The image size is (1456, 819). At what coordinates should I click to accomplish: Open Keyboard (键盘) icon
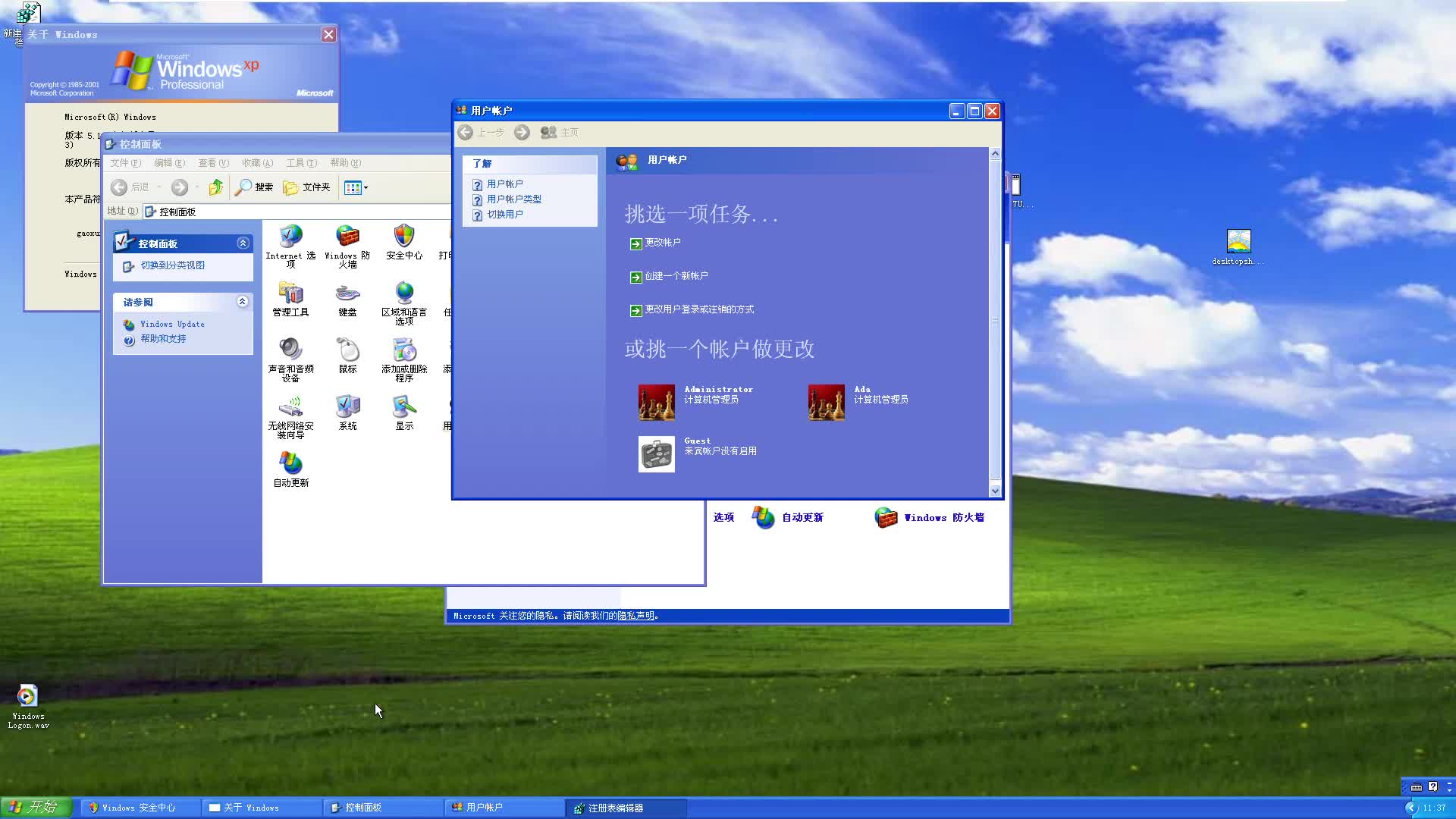(x=347, y=293)
